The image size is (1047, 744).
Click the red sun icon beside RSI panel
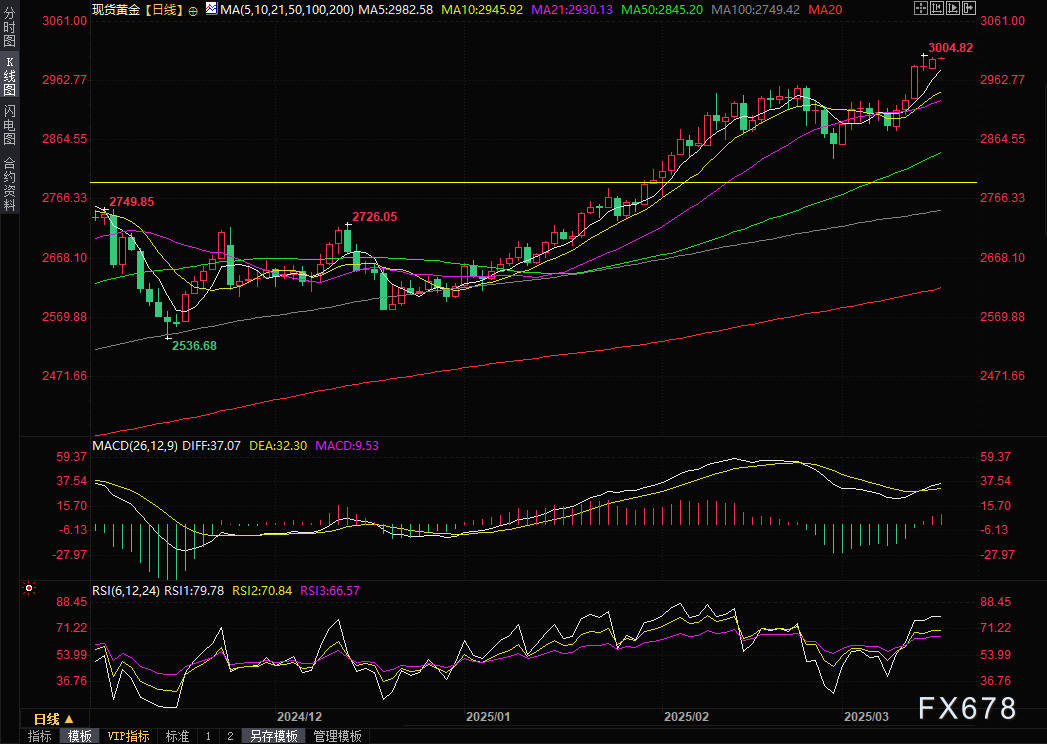[x=28, y=590]
